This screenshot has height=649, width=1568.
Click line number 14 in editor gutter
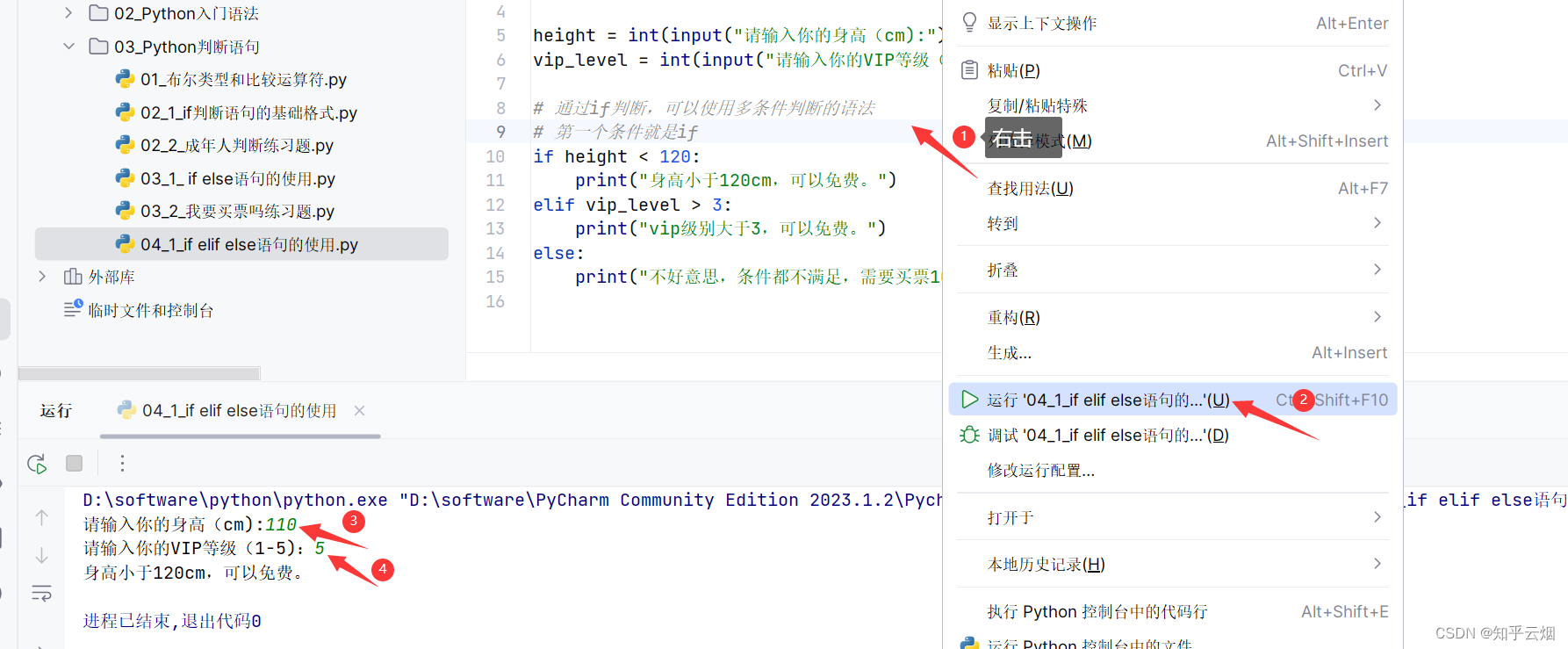(x=495, y=253)
